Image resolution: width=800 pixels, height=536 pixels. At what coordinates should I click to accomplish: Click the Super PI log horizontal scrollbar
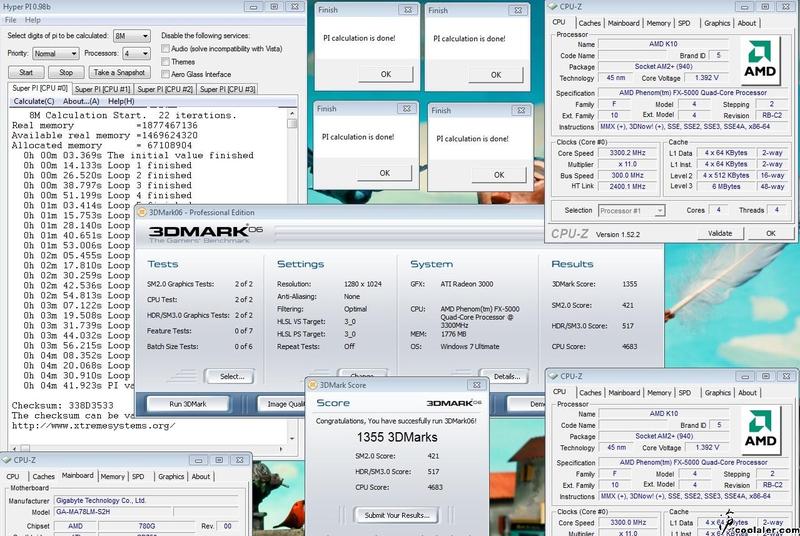[148, 449]
